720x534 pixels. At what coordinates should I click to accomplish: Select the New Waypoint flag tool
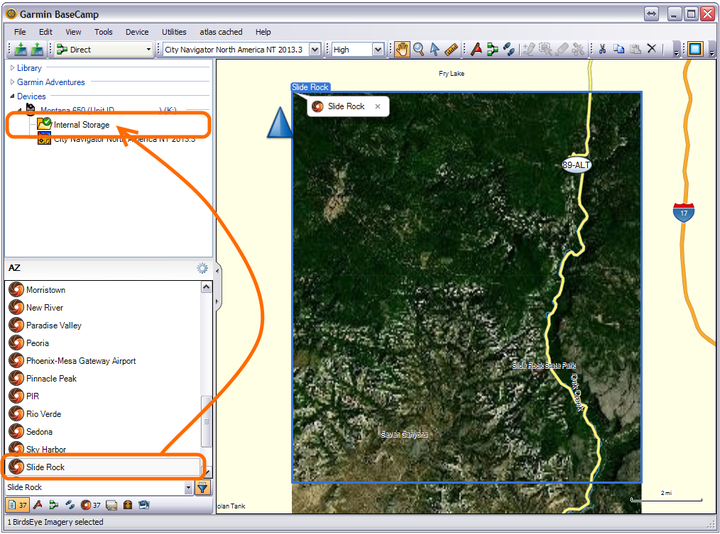click(x=476, y=49)
